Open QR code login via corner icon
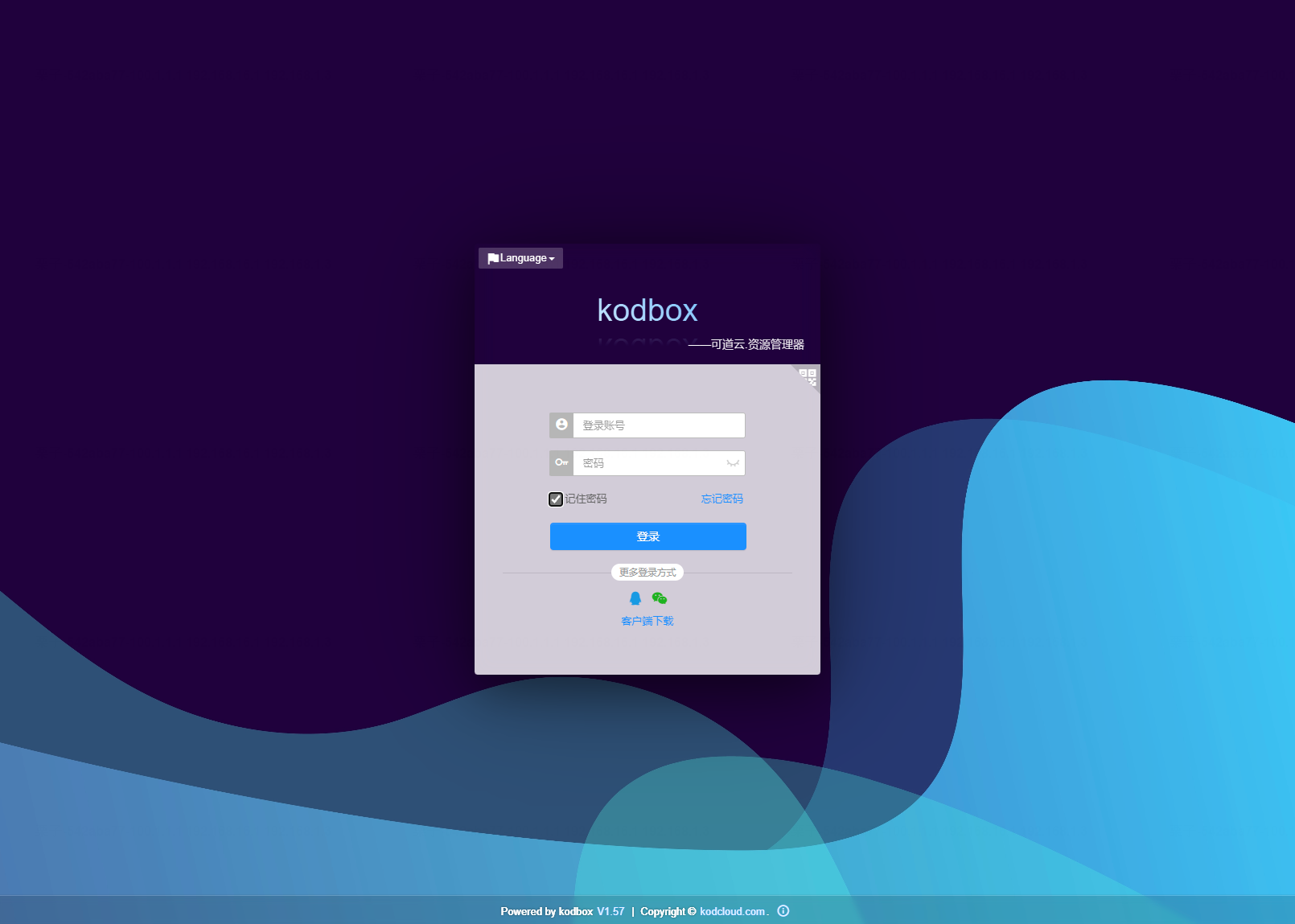The width and height of the screenshot is (1295, 924). click(x=808, y=377)
